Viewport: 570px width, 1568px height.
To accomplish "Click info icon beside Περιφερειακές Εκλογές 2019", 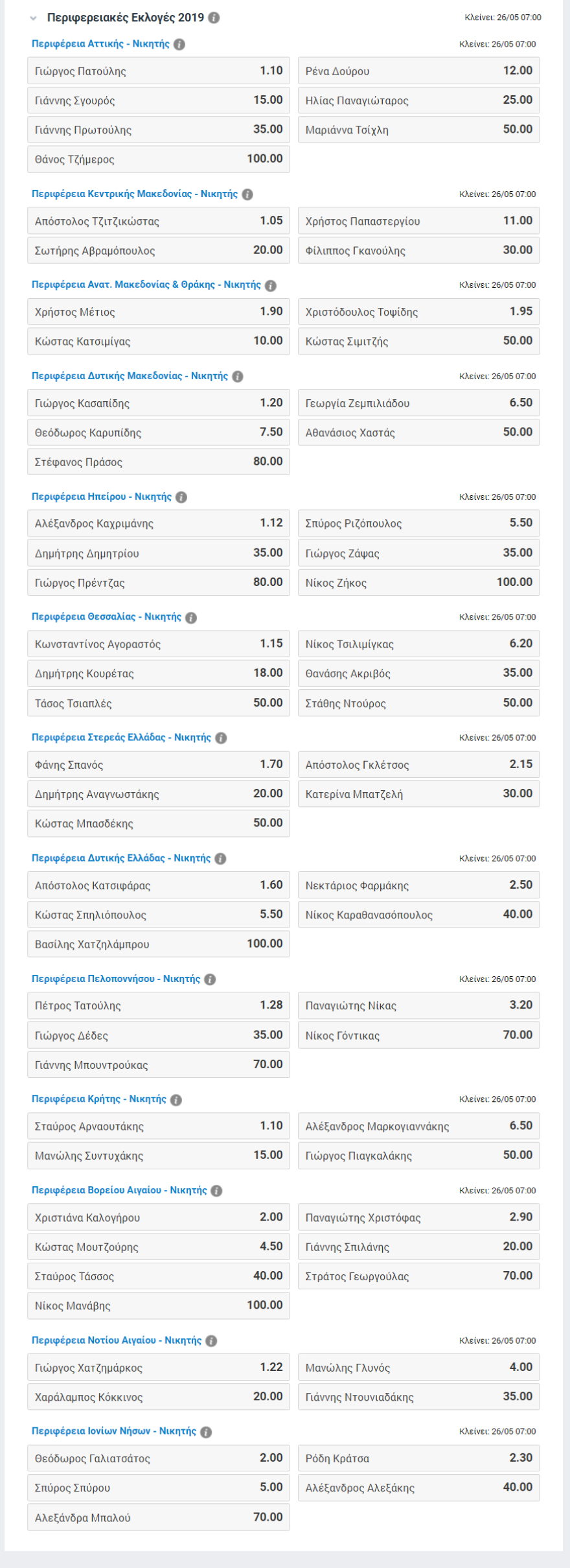I will point(214,18).
